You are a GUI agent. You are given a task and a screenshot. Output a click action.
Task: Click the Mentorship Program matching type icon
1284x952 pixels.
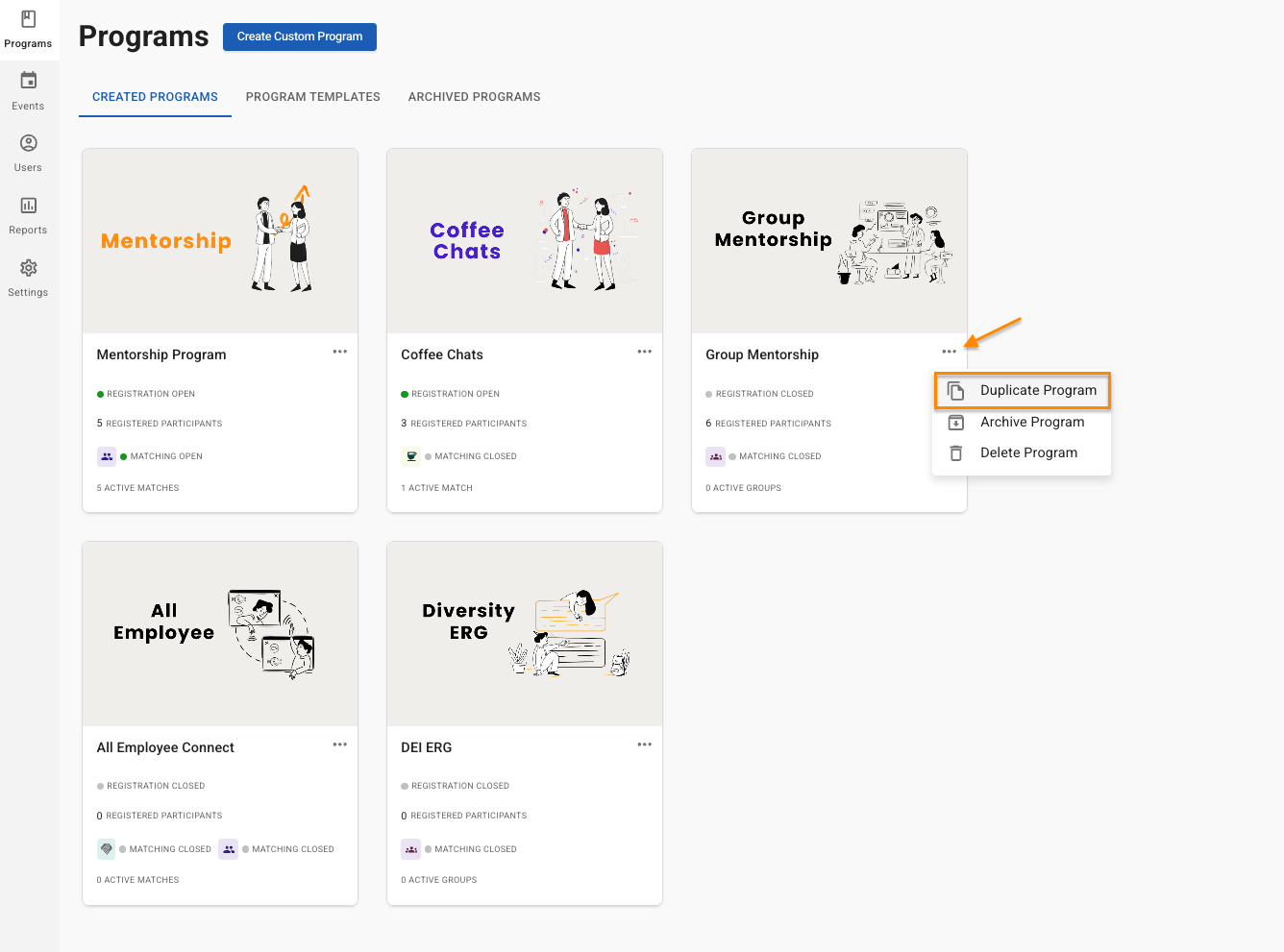[107, 456]
